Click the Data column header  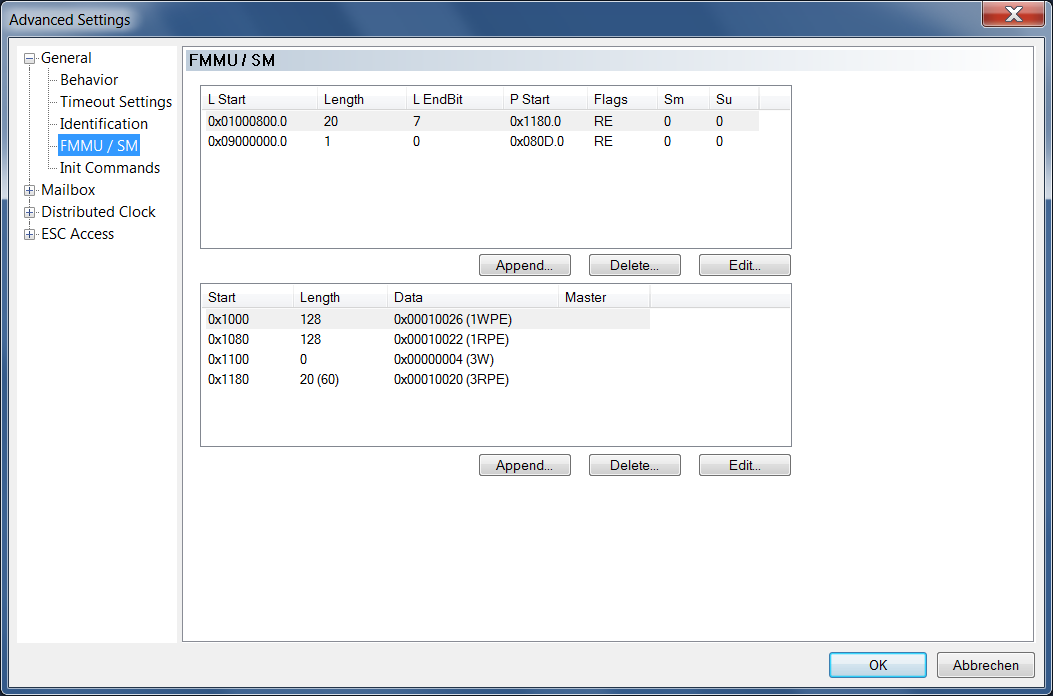pyautogui.click(x=473, y=298)
